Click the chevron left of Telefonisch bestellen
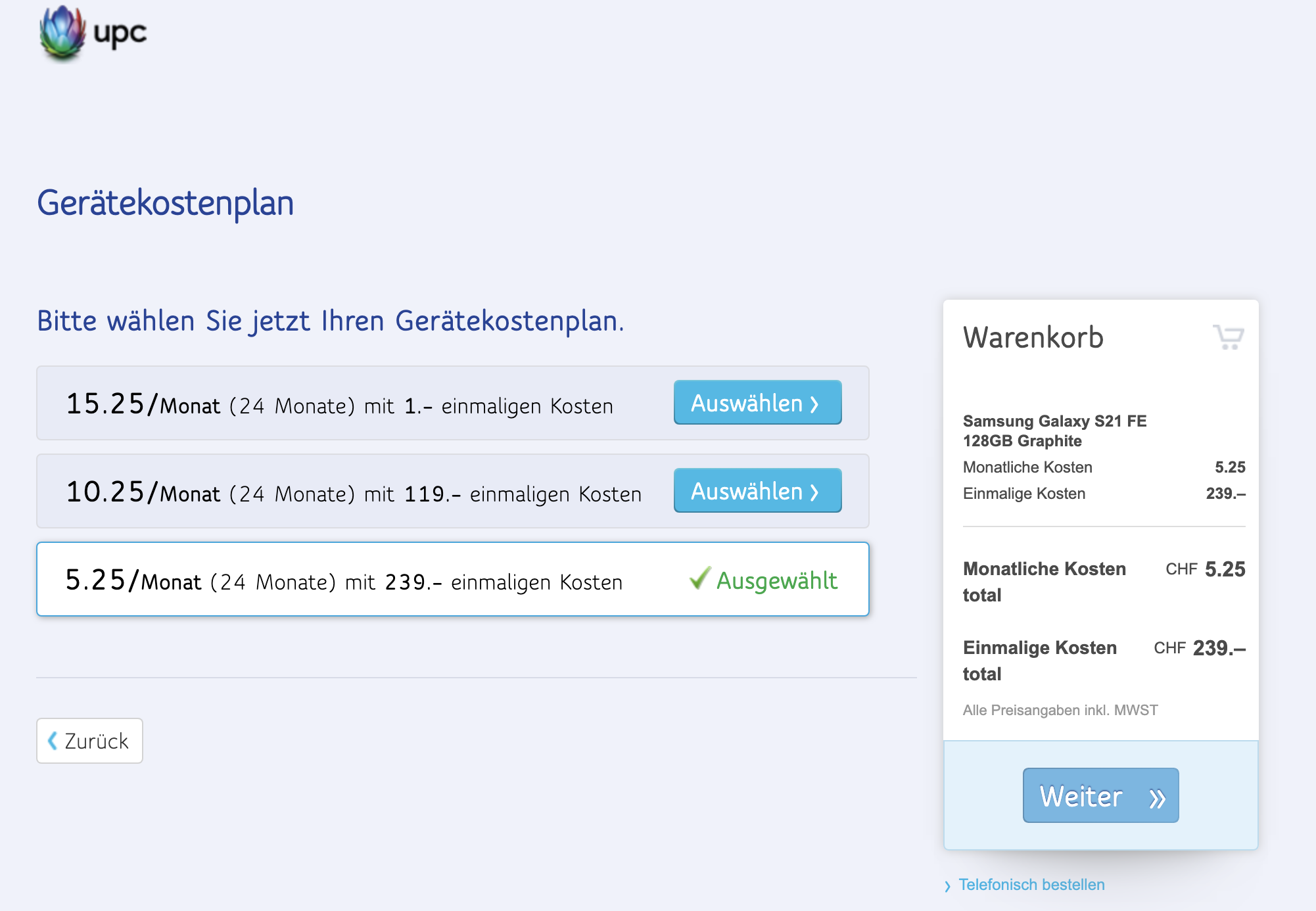Screen dimensions: 1316x911 pos(947,886)
